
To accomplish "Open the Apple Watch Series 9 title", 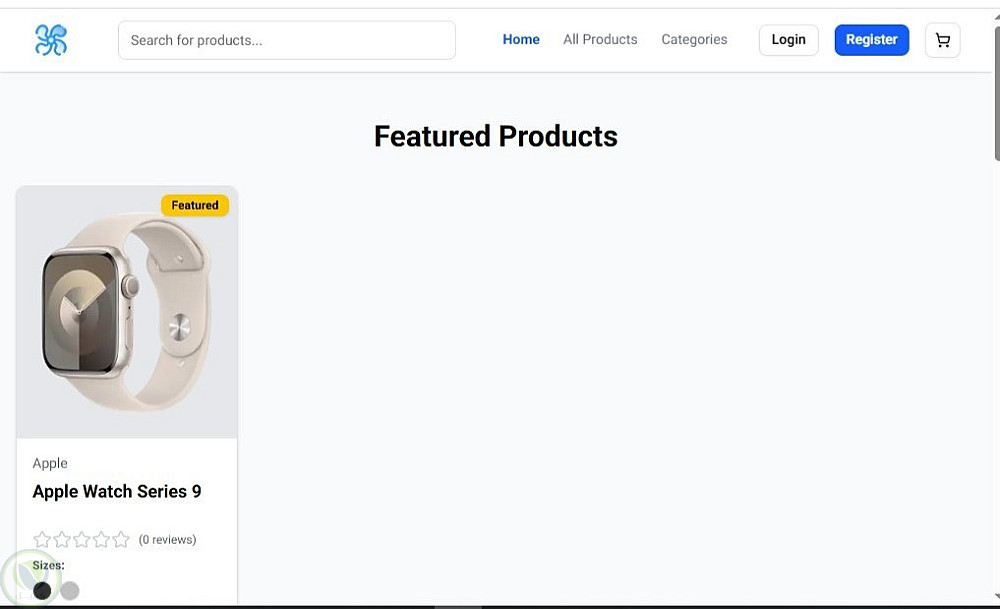I will (x=117, y=491).
